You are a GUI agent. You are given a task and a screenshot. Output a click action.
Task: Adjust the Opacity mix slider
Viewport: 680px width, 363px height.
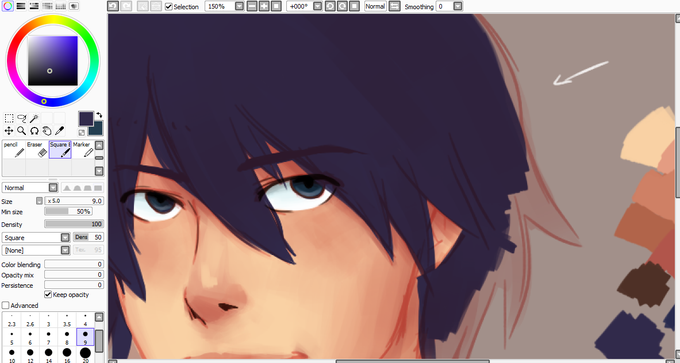click(x=74, y=275)
